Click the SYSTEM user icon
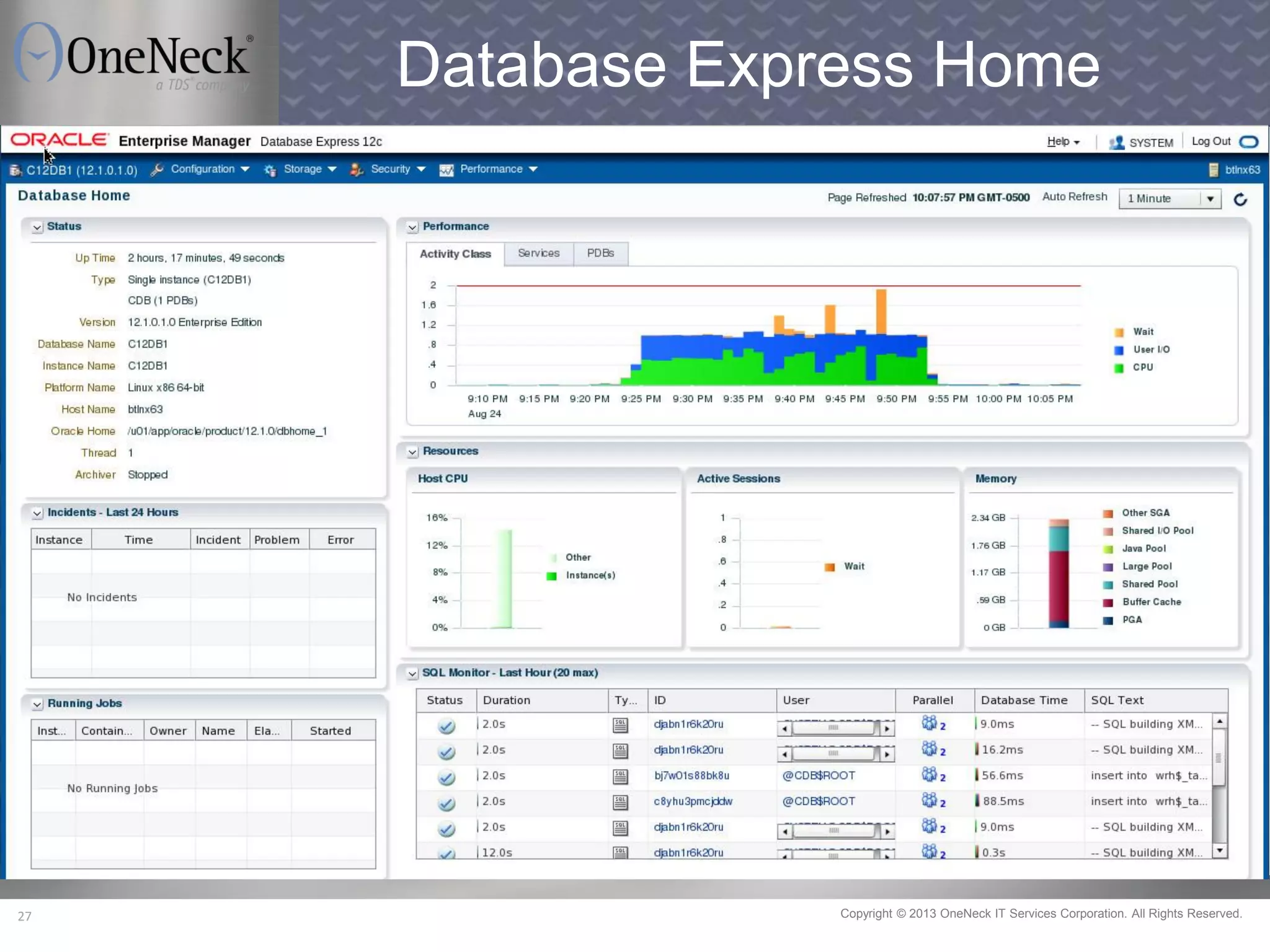 tap(1117, 143)
